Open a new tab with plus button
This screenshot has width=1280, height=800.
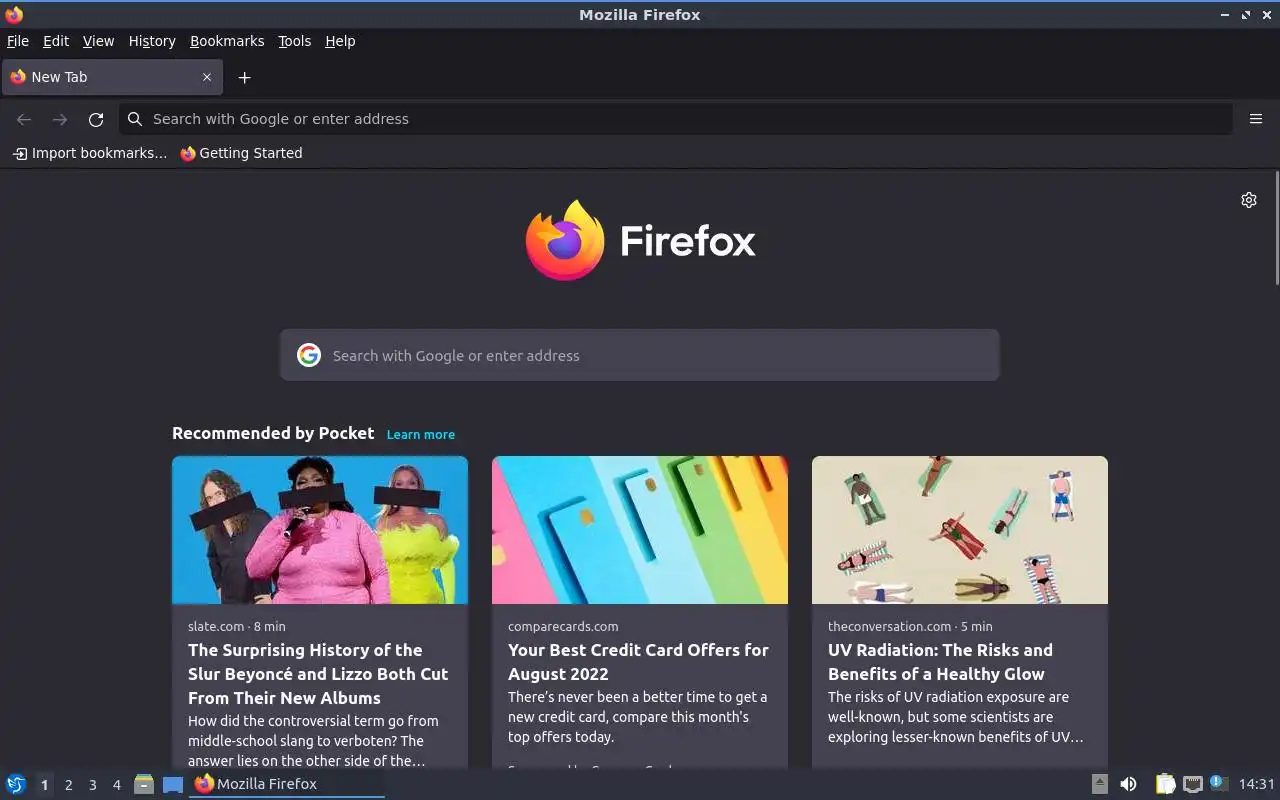click(244, 77)
